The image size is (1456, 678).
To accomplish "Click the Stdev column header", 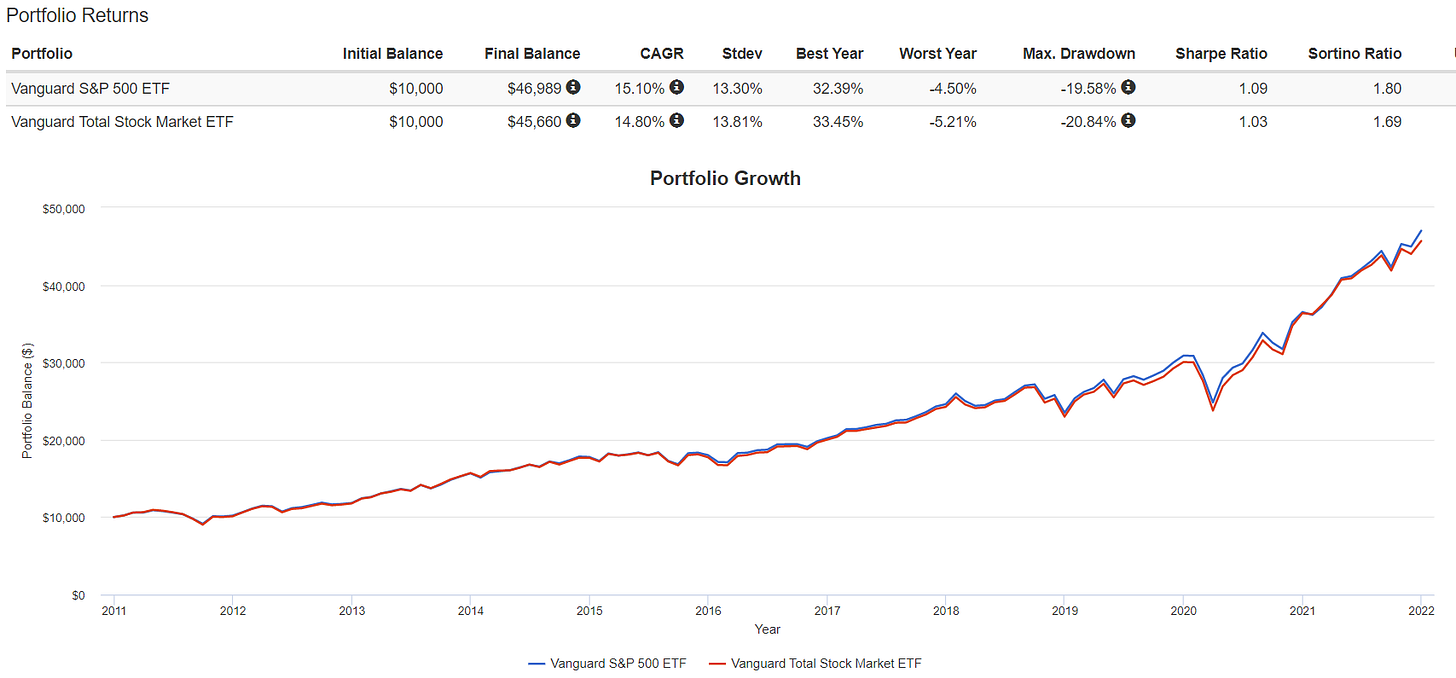I will 742,54.
